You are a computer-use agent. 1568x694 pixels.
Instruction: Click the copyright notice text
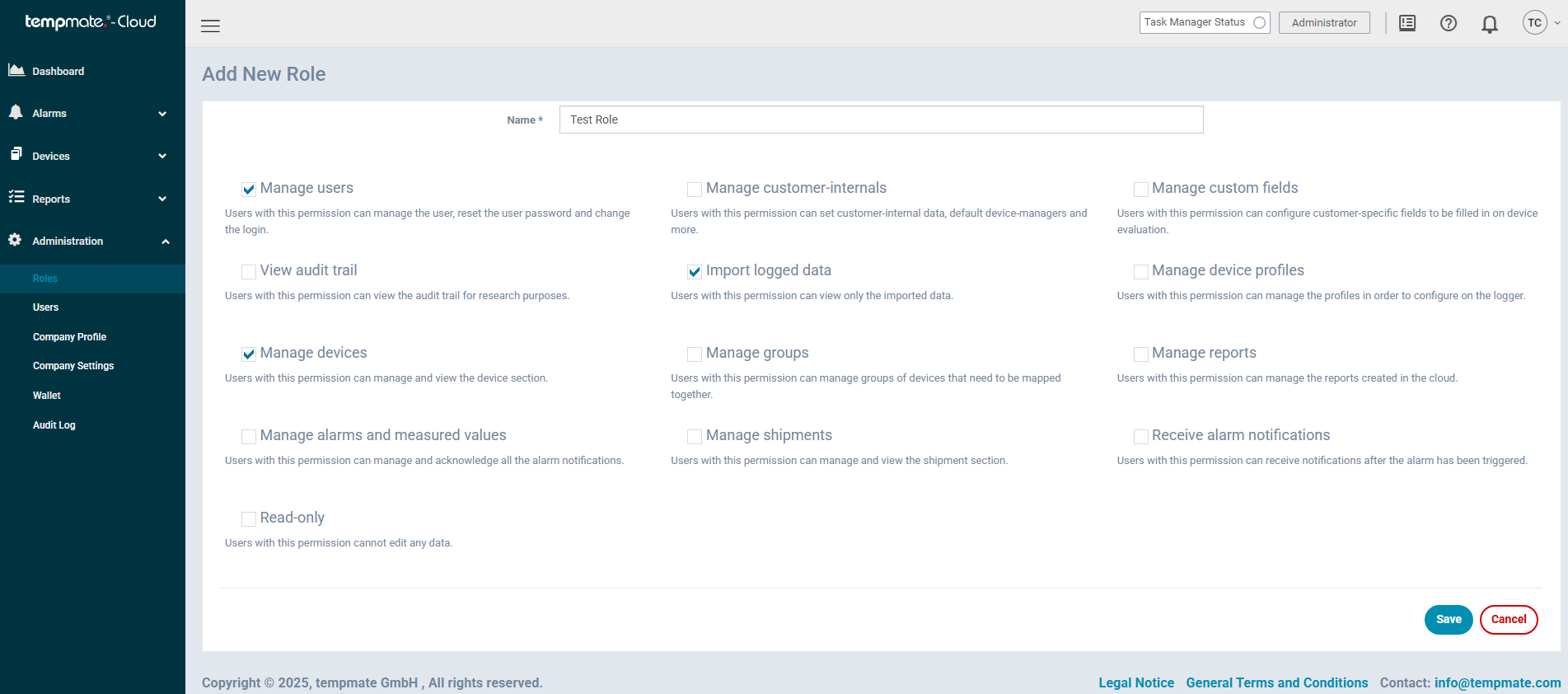[x=372, y=682]
